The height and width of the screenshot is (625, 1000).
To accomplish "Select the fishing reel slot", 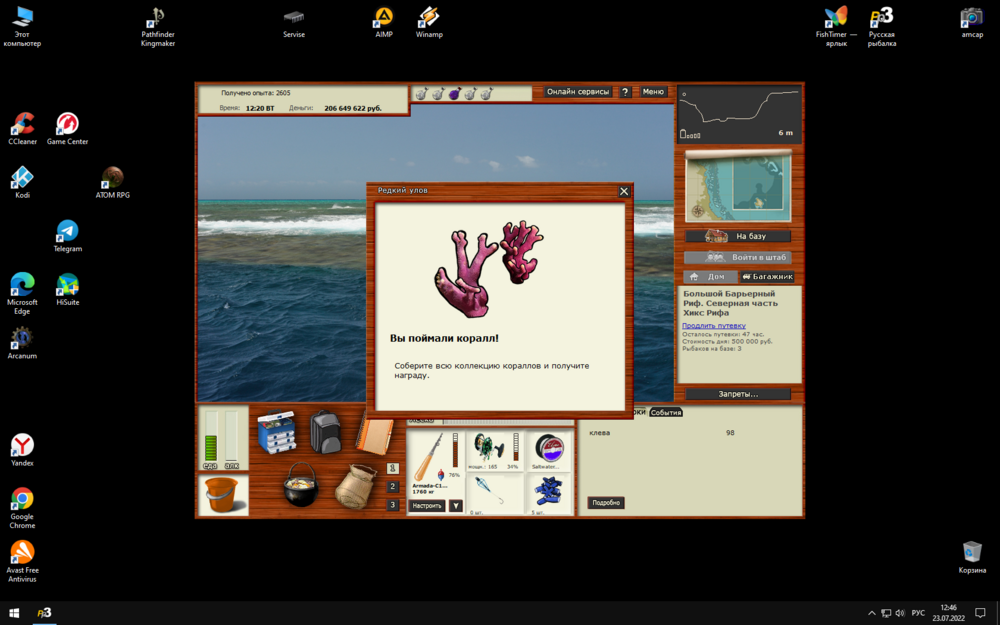I will click(495, 451).
